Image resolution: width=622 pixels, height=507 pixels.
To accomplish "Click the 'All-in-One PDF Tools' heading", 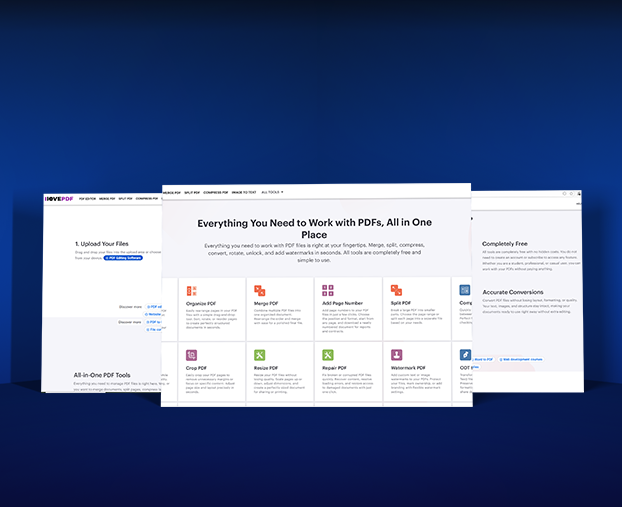I will pyautogui.click(x=102, y=375).
